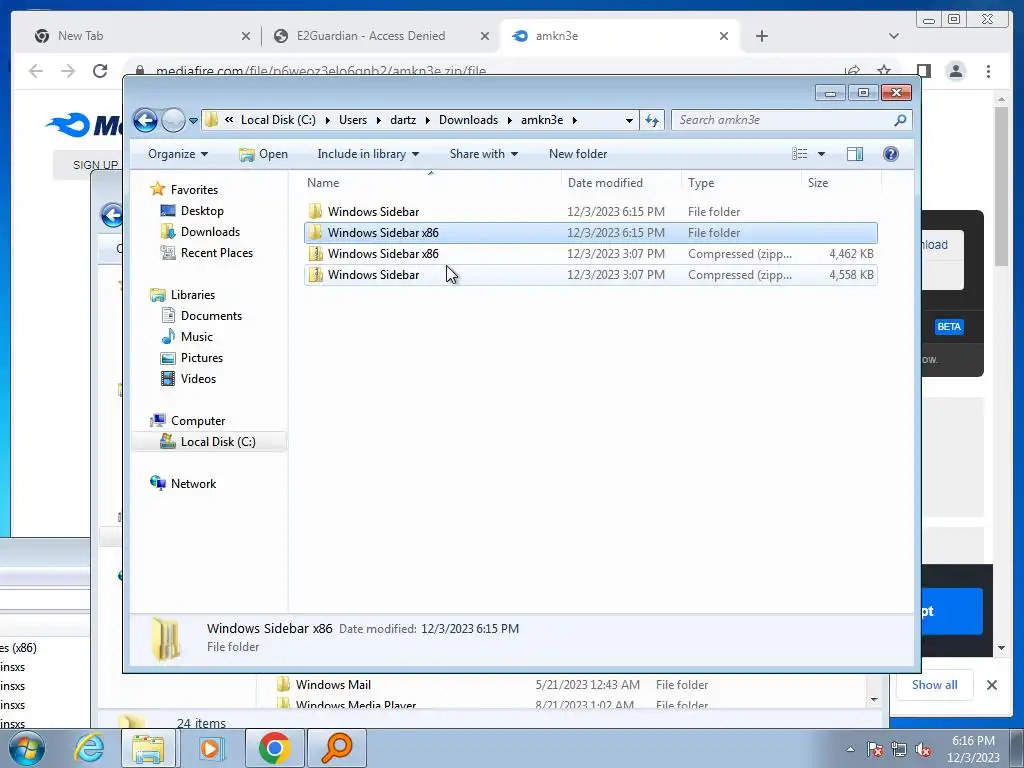Sort by Name column header

point(431,184)
